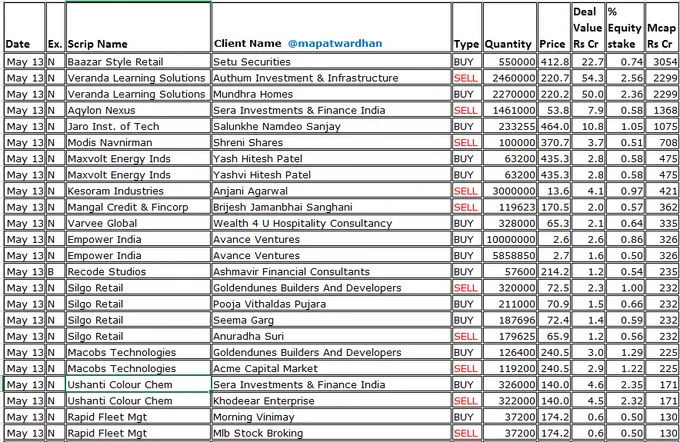The height and width of the screenshot is (442, 680).
Task: Click the Baazar Style Retail cell
Action: (x=138, y=62)
